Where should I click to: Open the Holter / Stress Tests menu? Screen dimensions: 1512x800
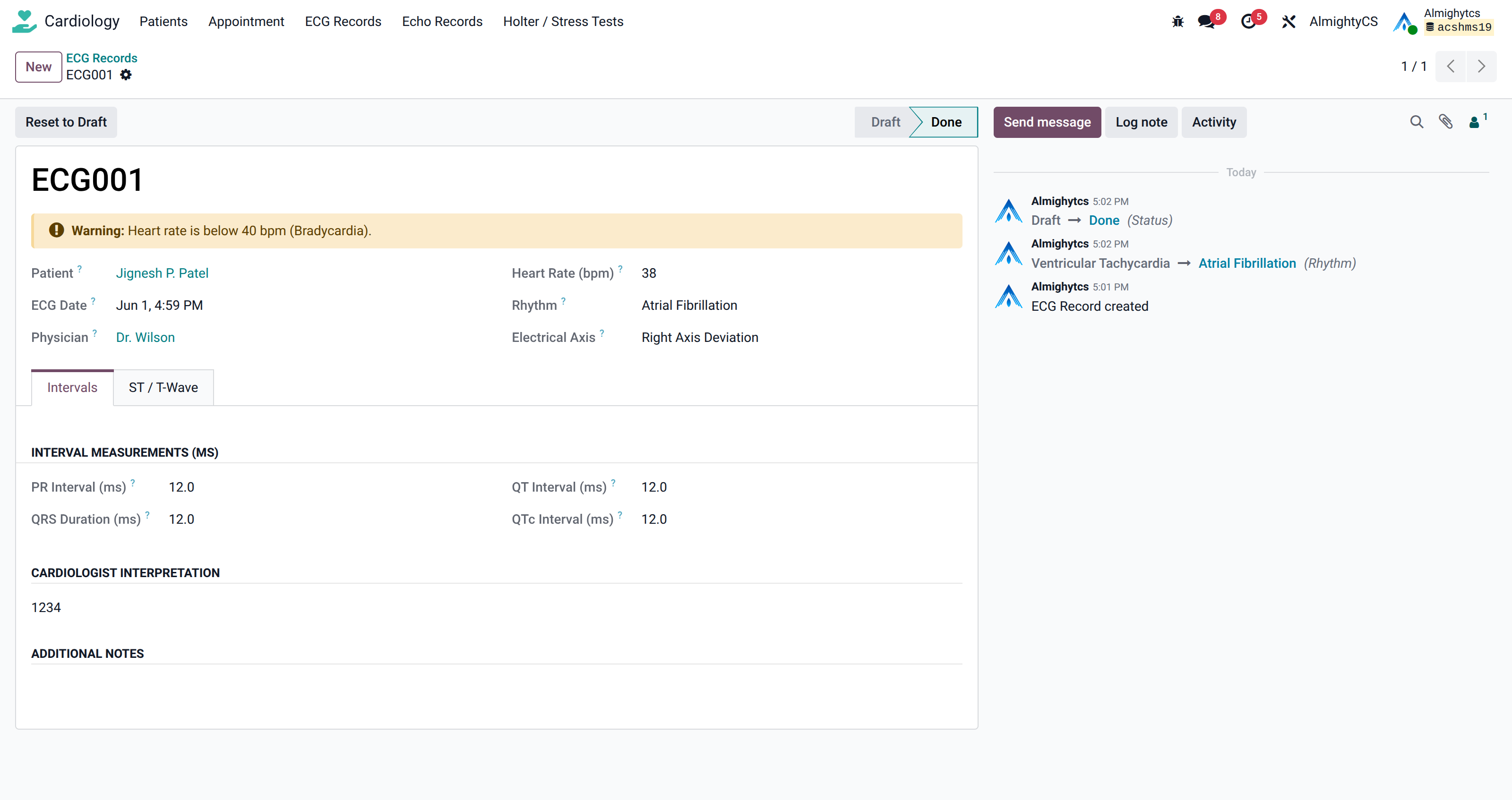pyautogui.click(x=563, y=22)
